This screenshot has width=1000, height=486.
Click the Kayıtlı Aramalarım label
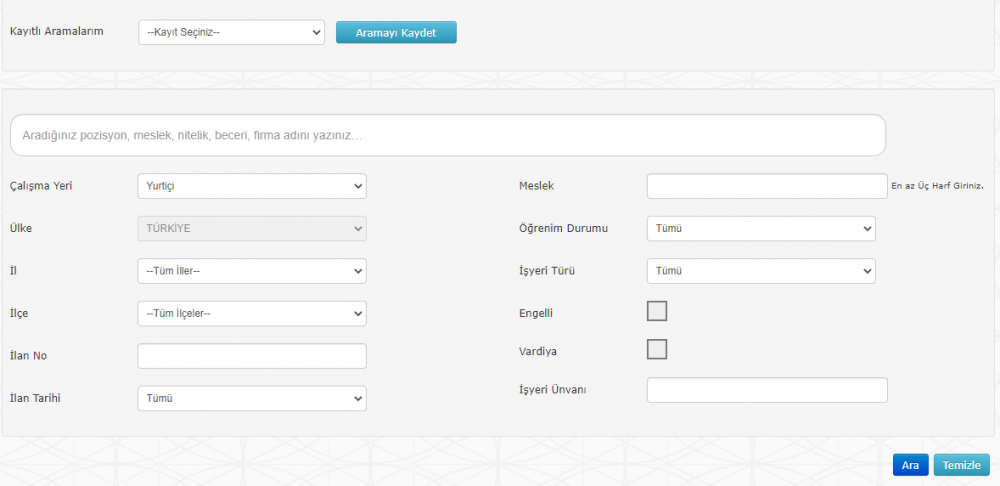[57, 32]
